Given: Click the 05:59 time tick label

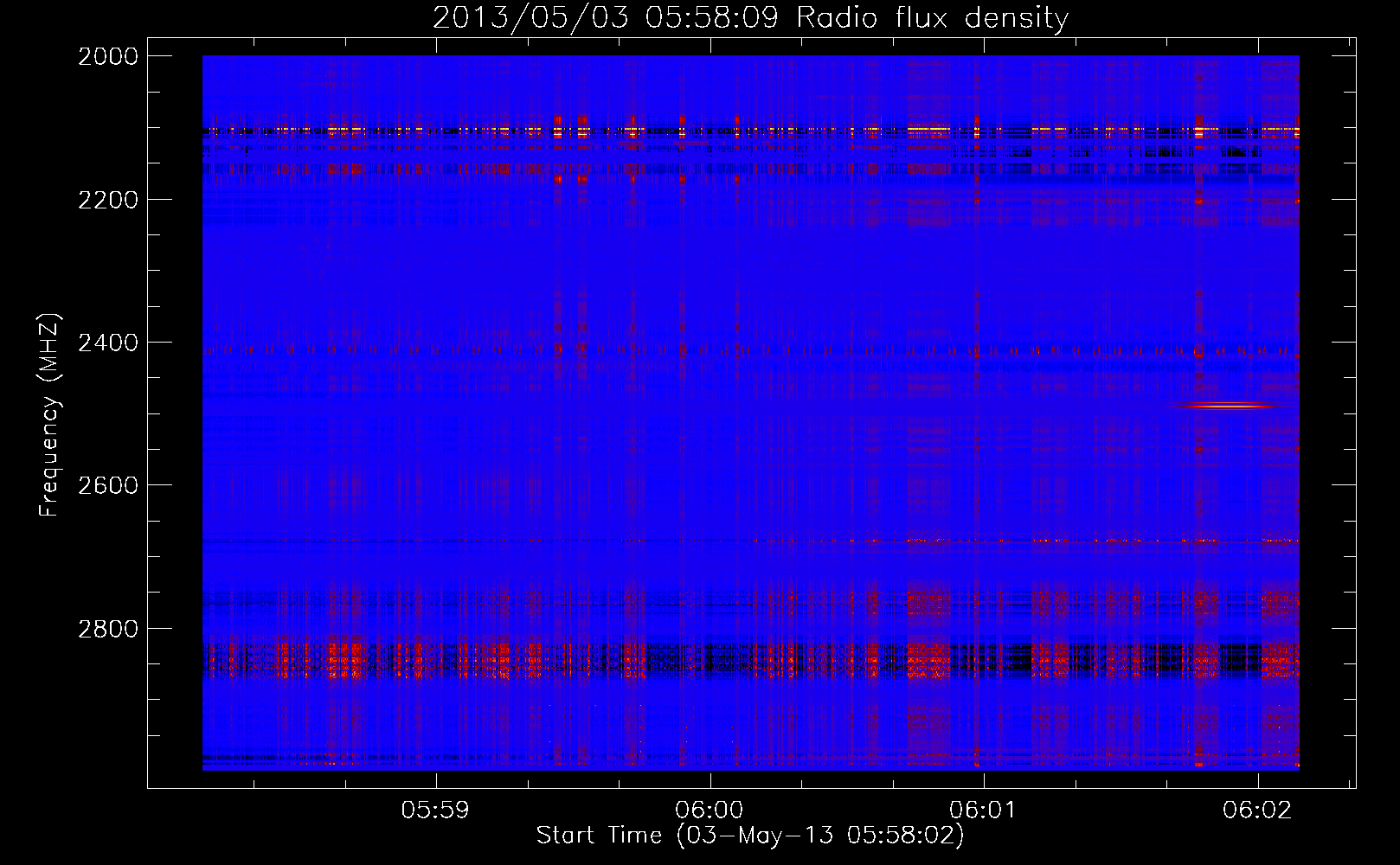Looking at the screenshot, I should pos(436,811).
